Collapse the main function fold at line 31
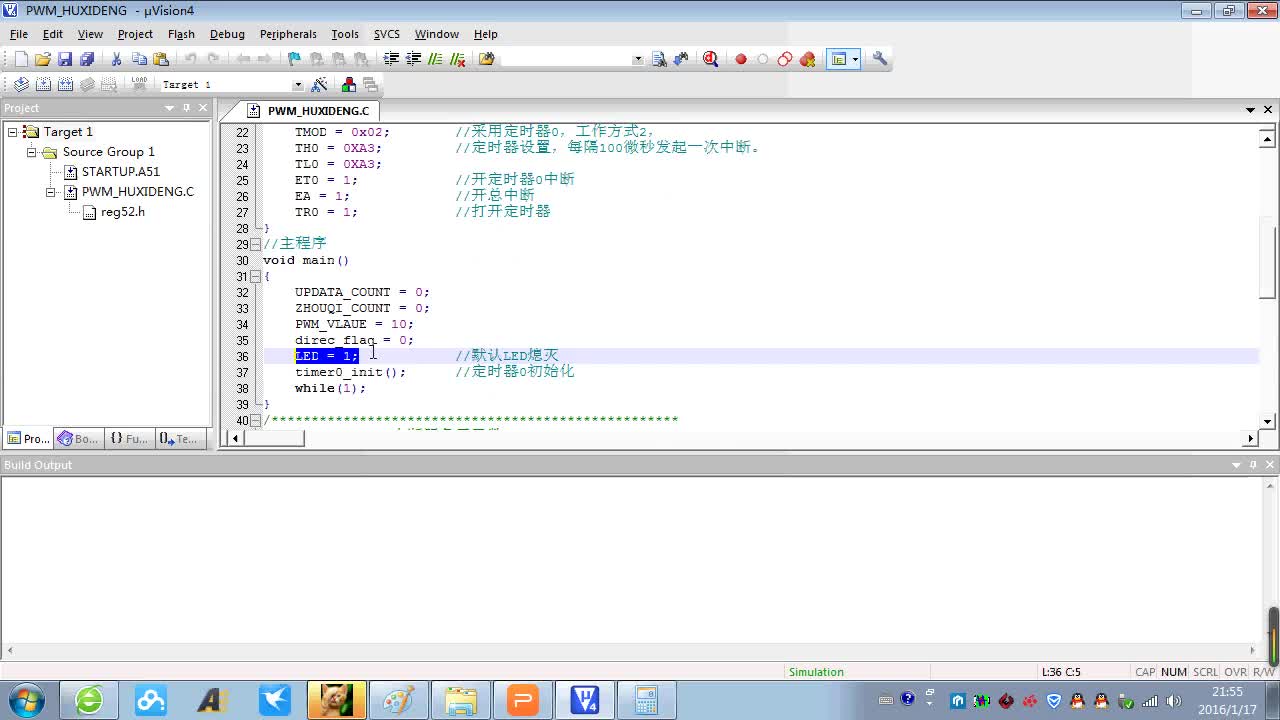Viewport: 1280px width, 720px height. point(256,277)
